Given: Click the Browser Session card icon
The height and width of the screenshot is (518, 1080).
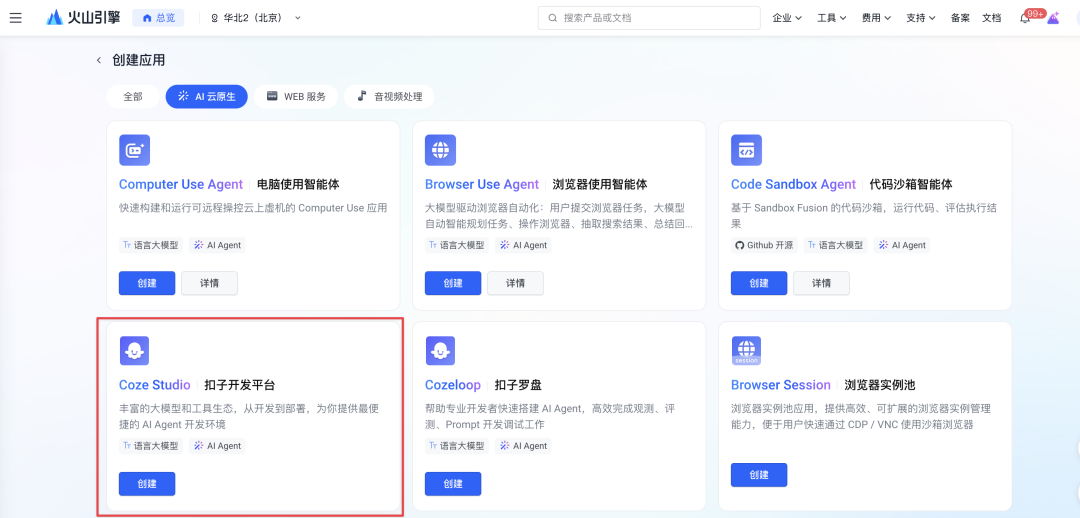Looking at the screenshot, I should tap(746, 351).
